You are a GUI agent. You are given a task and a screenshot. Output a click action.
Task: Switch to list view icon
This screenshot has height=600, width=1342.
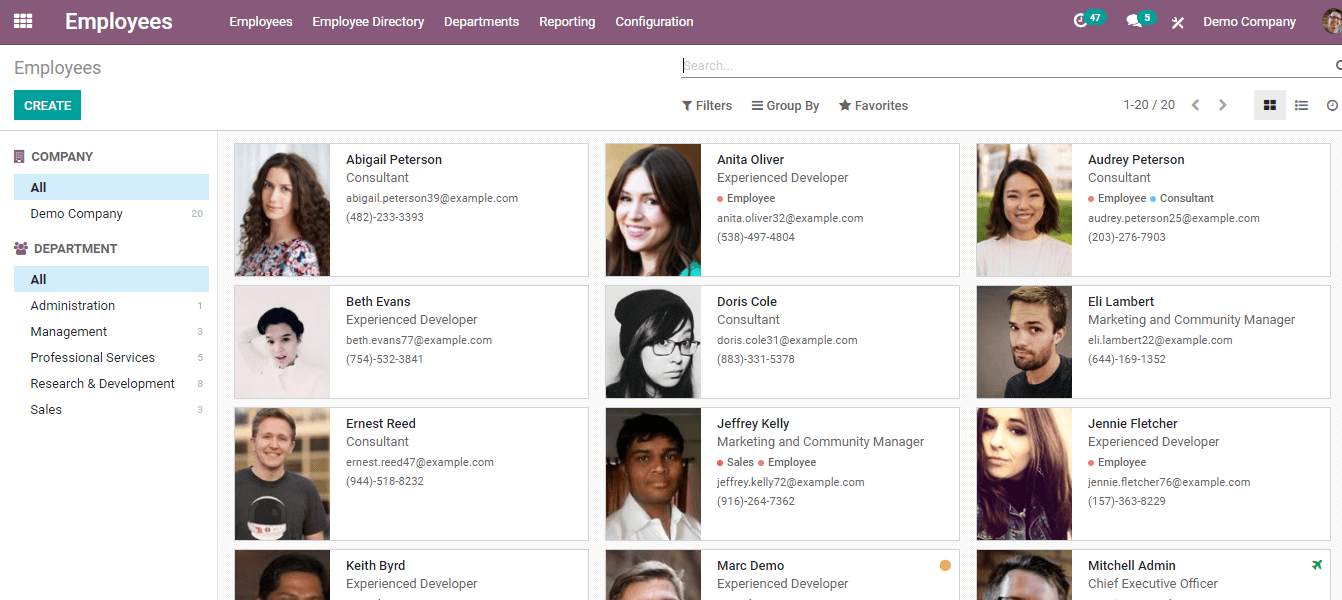pyautogui.click(x=1301, y=105)
